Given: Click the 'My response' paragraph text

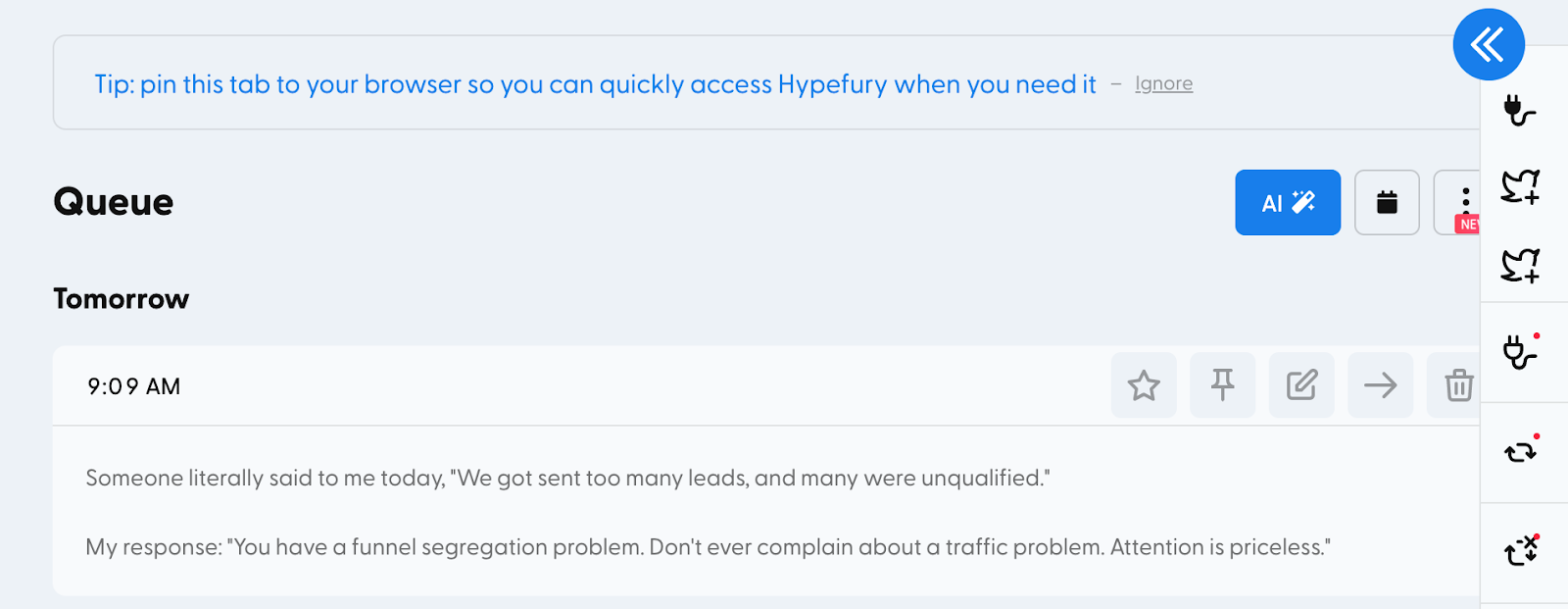Looking at the screenshot, I should [x=708, y=547].
